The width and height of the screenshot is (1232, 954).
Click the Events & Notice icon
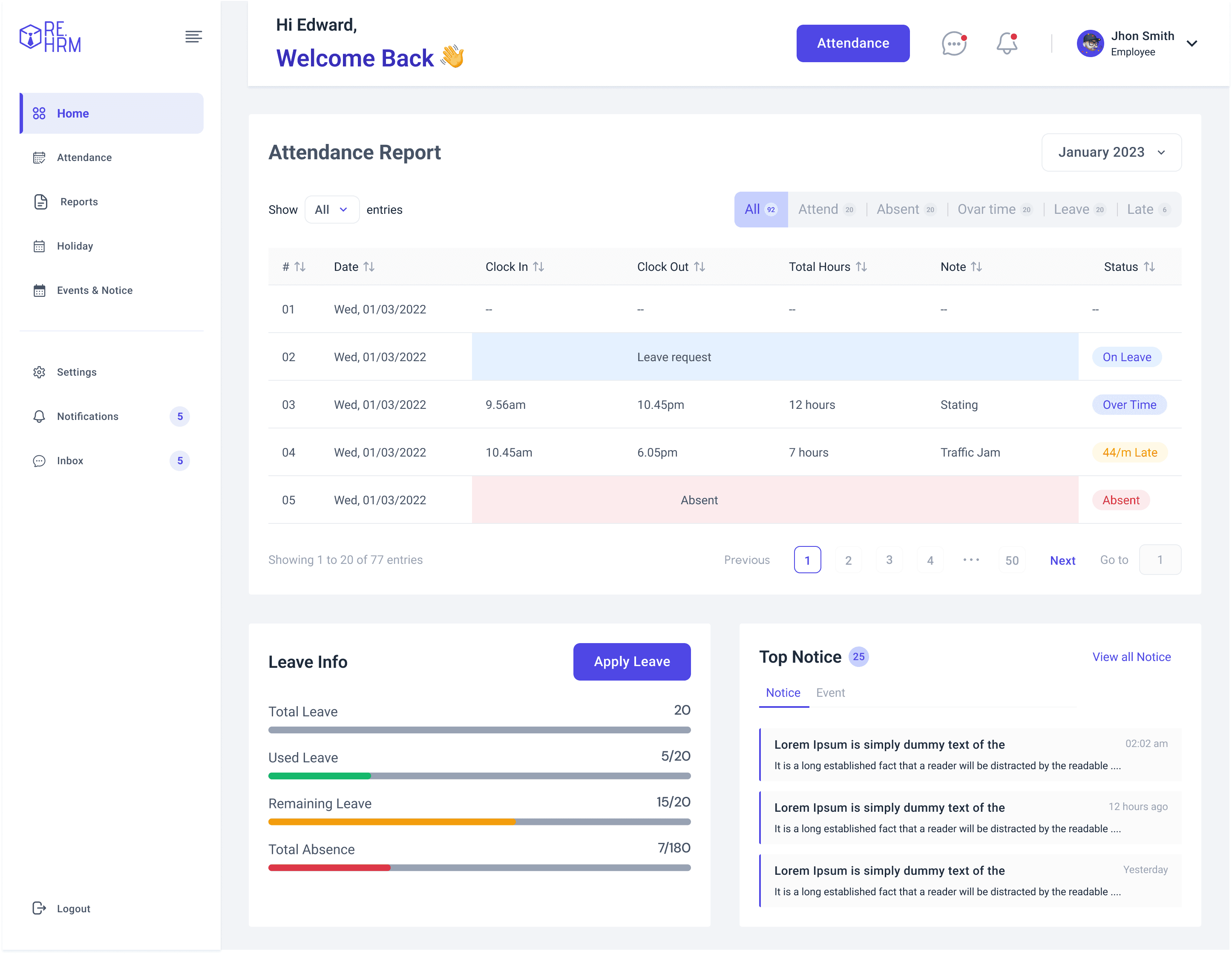click(x=39, y=290)
